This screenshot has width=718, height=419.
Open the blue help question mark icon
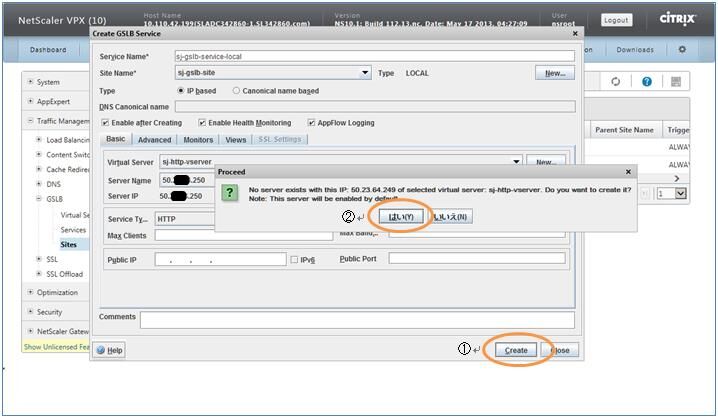click(647, 82)
